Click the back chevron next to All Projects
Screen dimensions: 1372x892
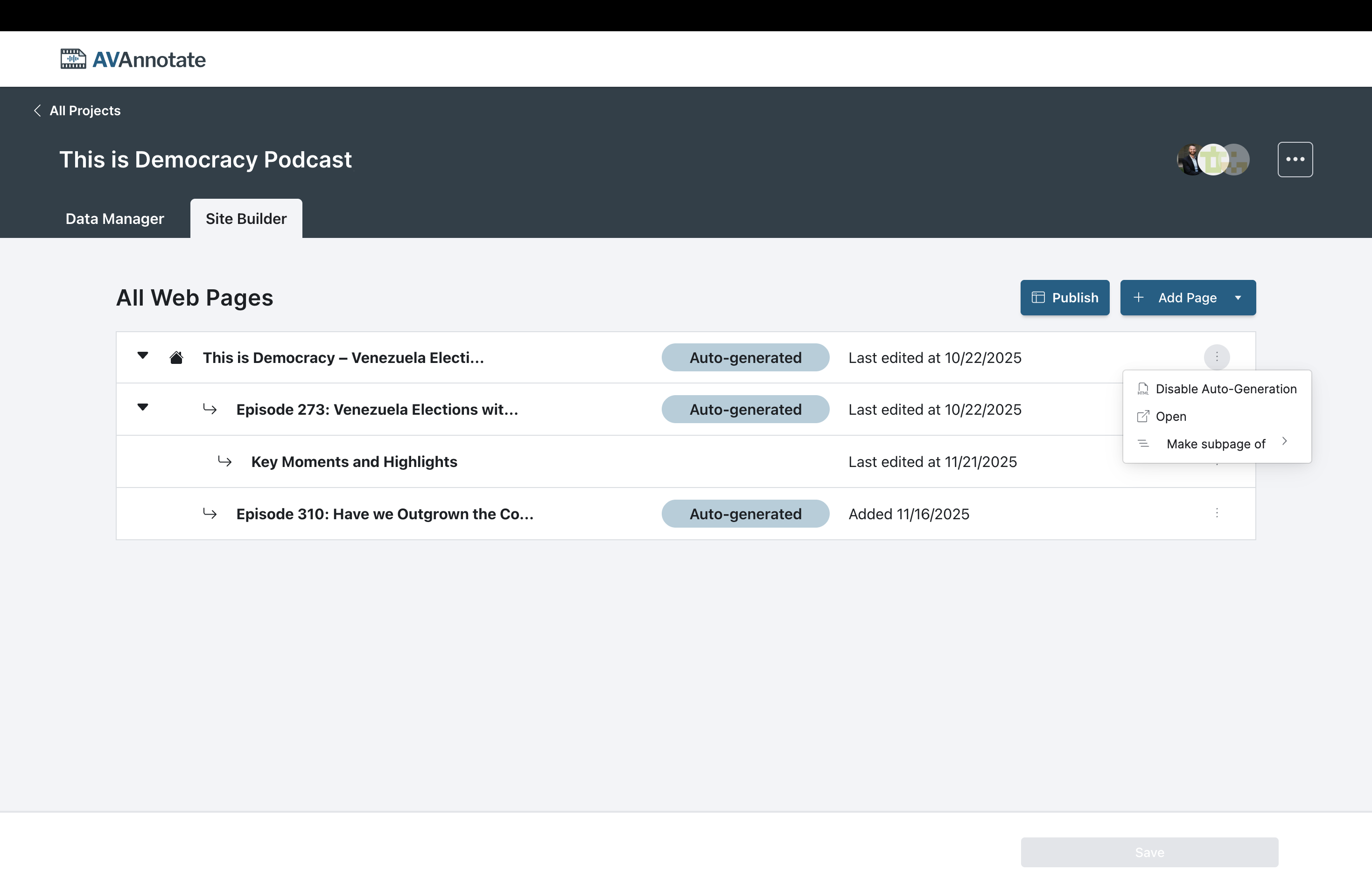coord(37,111)
